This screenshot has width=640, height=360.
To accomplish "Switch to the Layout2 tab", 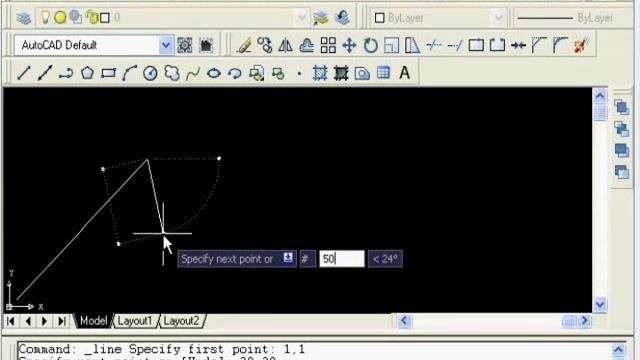I will (x=181, y=321).
